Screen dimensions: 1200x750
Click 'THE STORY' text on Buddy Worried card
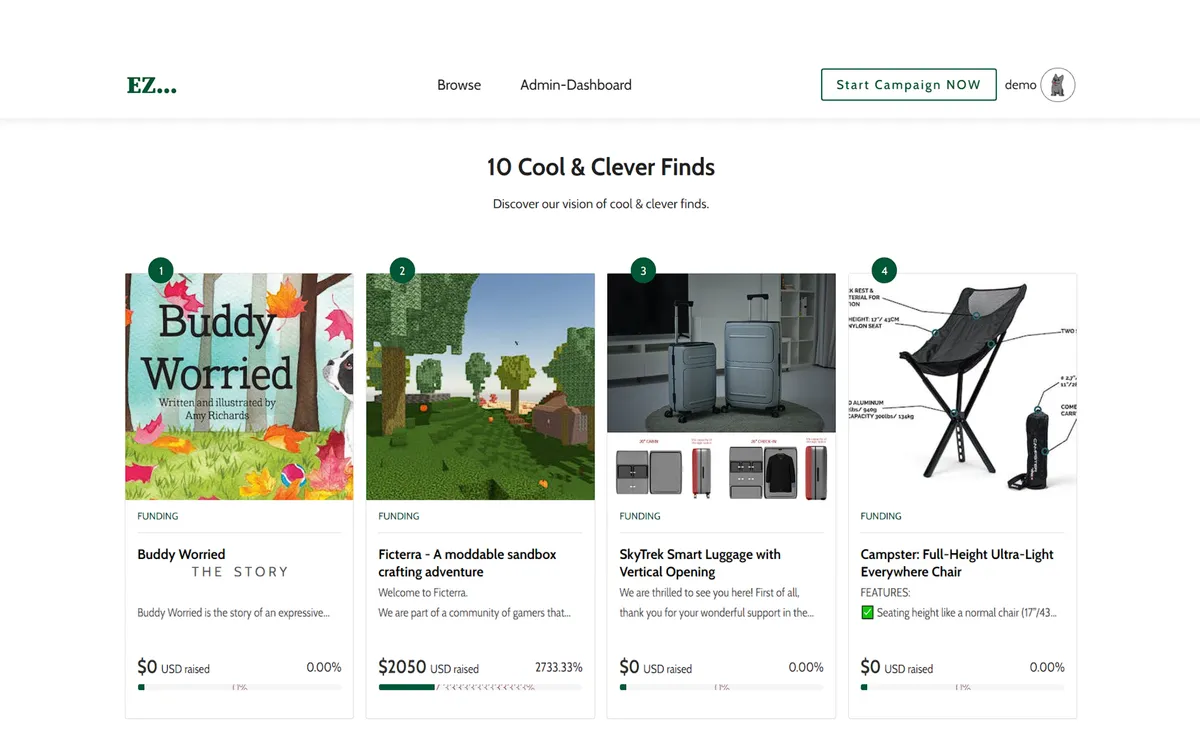[240, 572]
